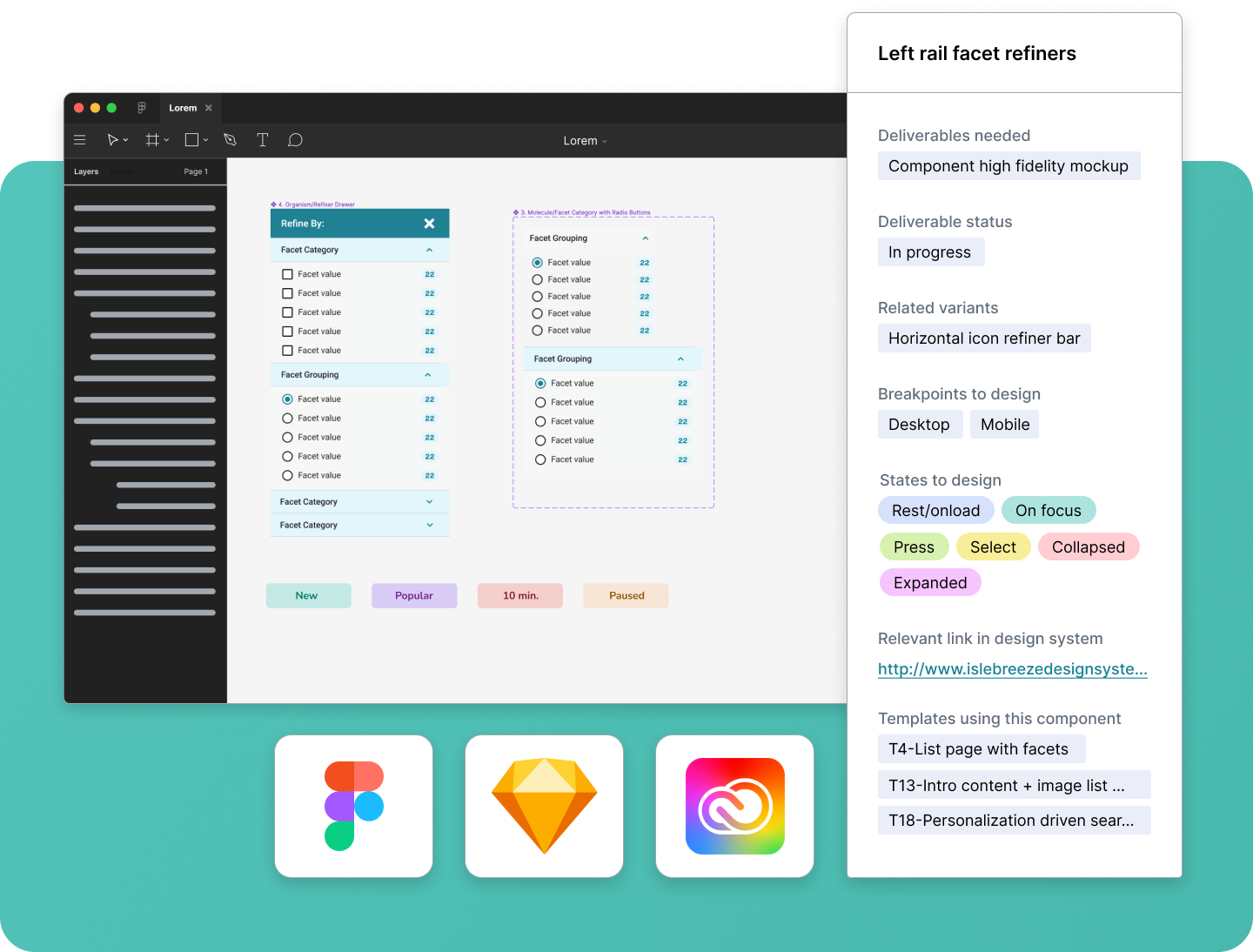Open the Sketch app thumbnail
This screenshot has height=952, width=1253.
click(544, 805)
